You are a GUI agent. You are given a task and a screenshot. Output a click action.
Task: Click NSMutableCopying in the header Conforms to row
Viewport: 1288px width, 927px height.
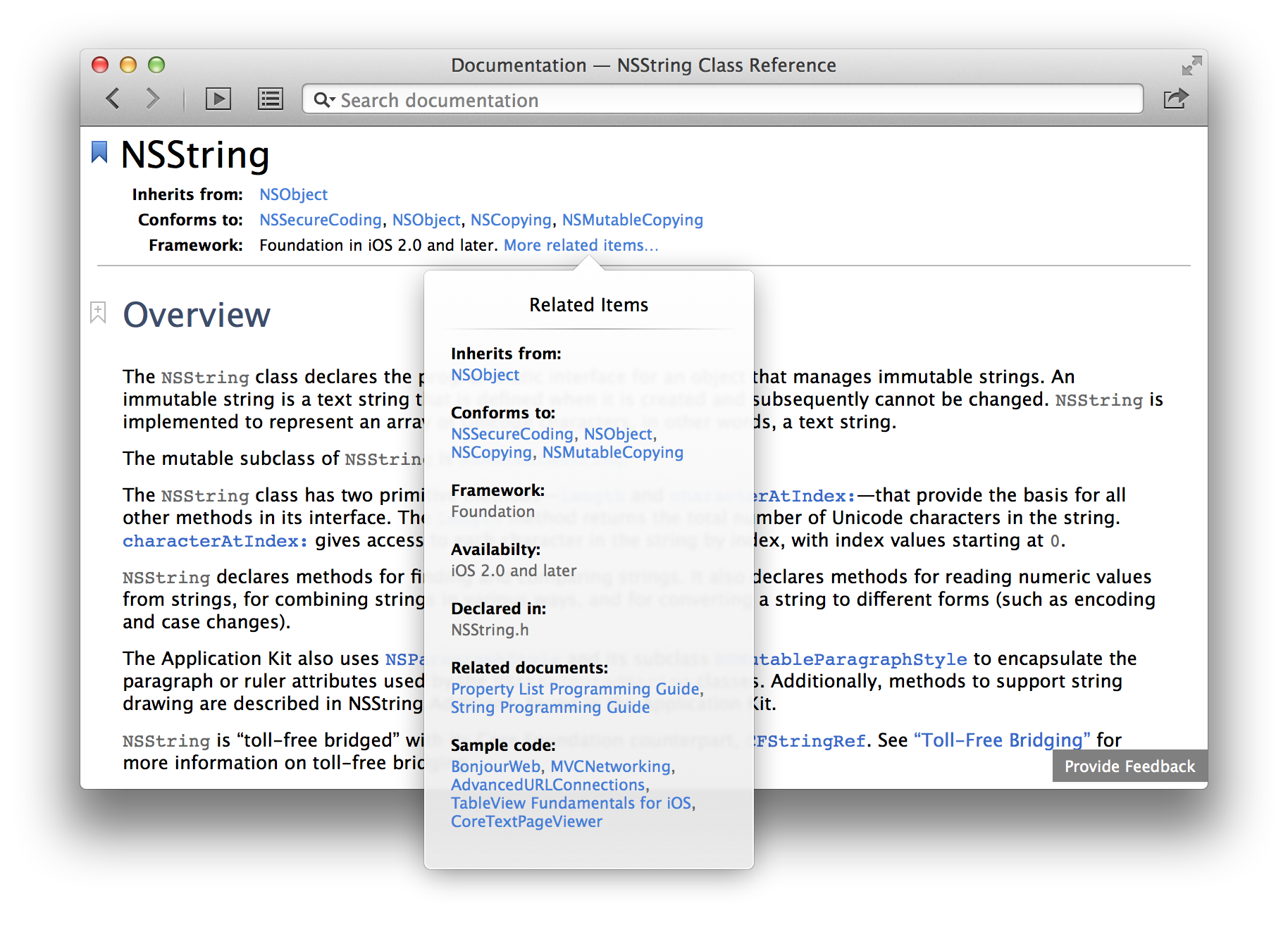tap(632, 220)
